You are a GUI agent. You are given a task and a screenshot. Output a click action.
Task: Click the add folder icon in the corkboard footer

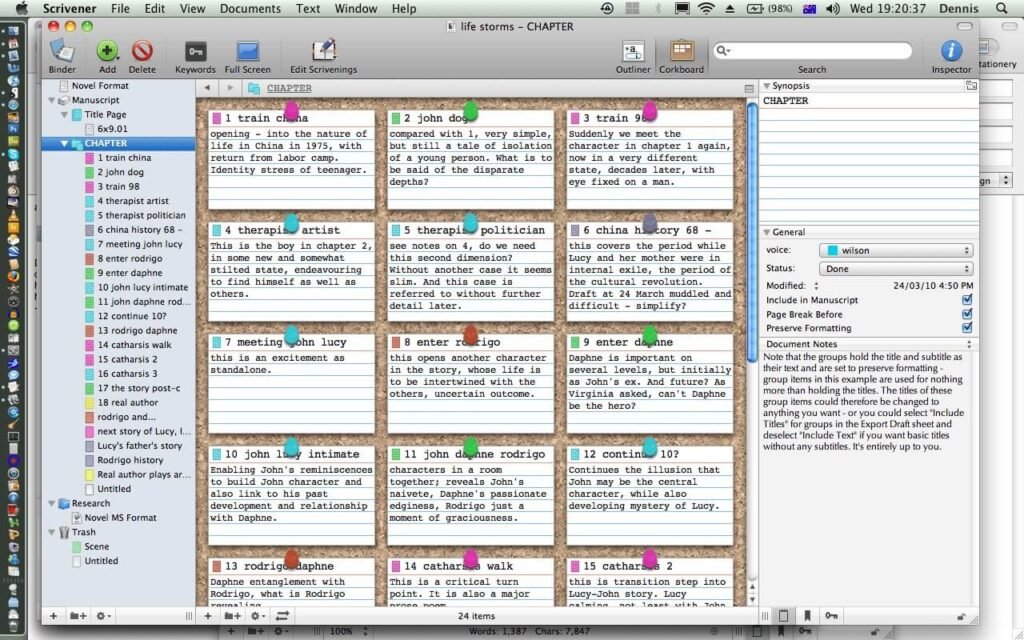(232, 615)
